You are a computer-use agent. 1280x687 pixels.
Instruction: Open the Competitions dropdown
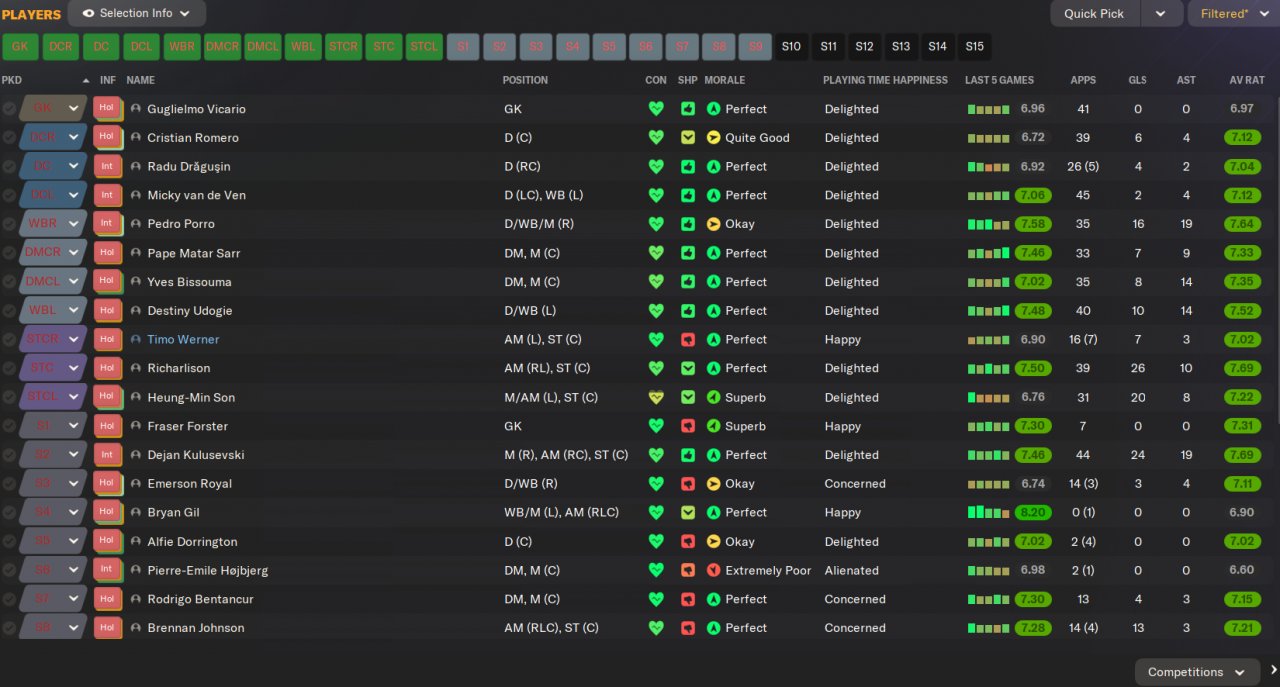[1197, 672]
